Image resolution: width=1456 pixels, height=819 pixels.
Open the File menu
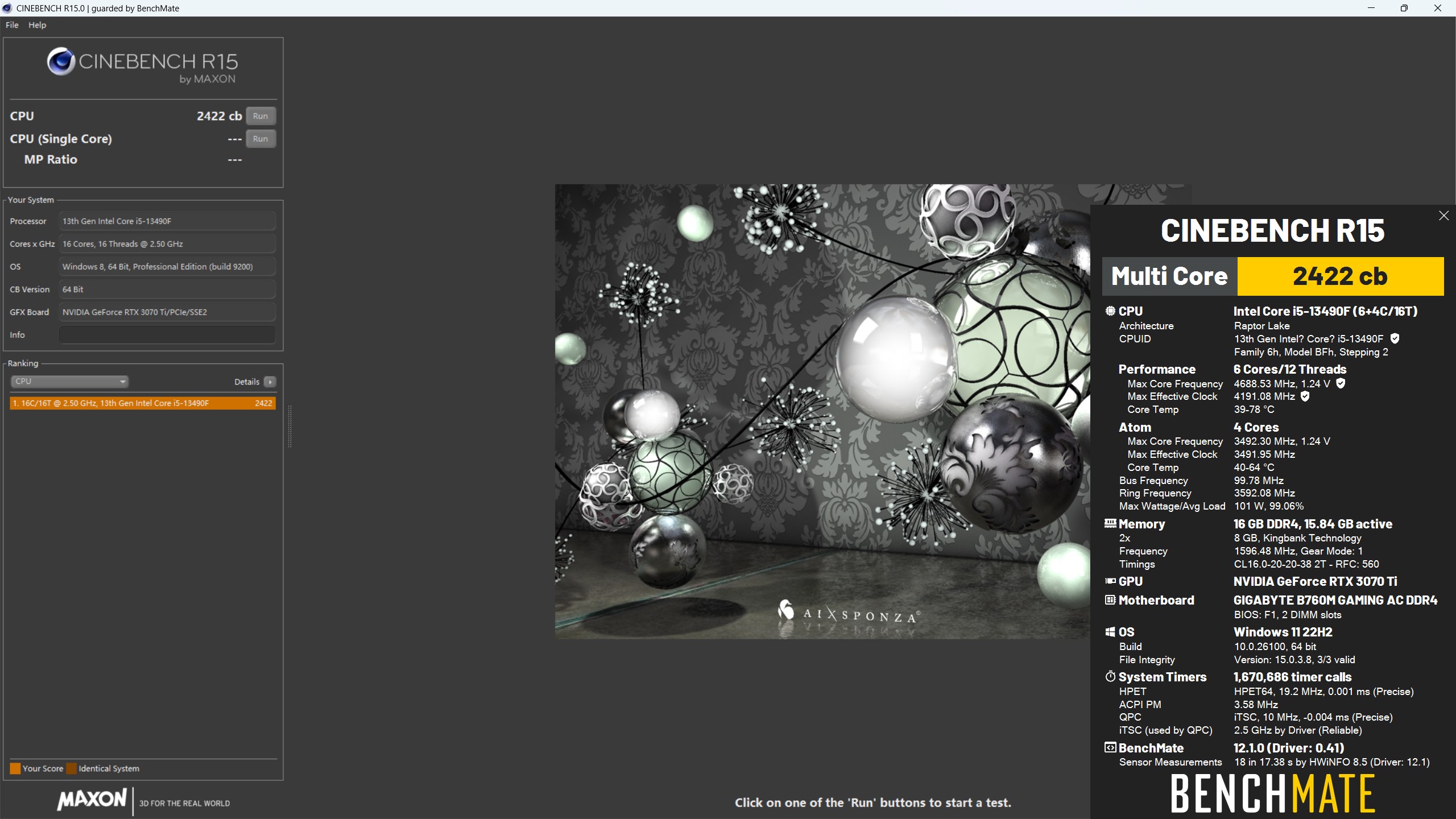pos(12,25)
